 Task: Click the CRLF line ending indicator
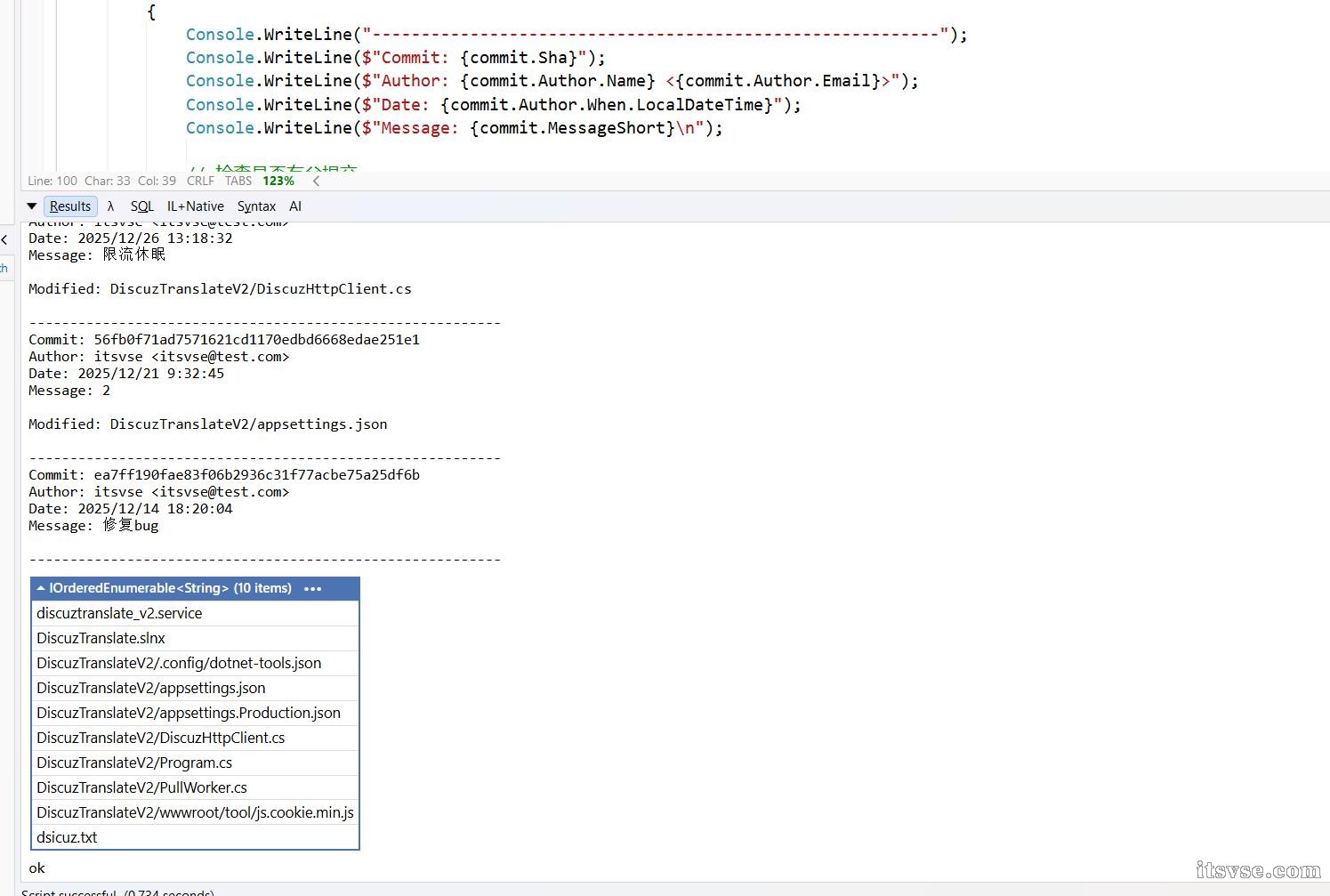[x=200, y=181]
